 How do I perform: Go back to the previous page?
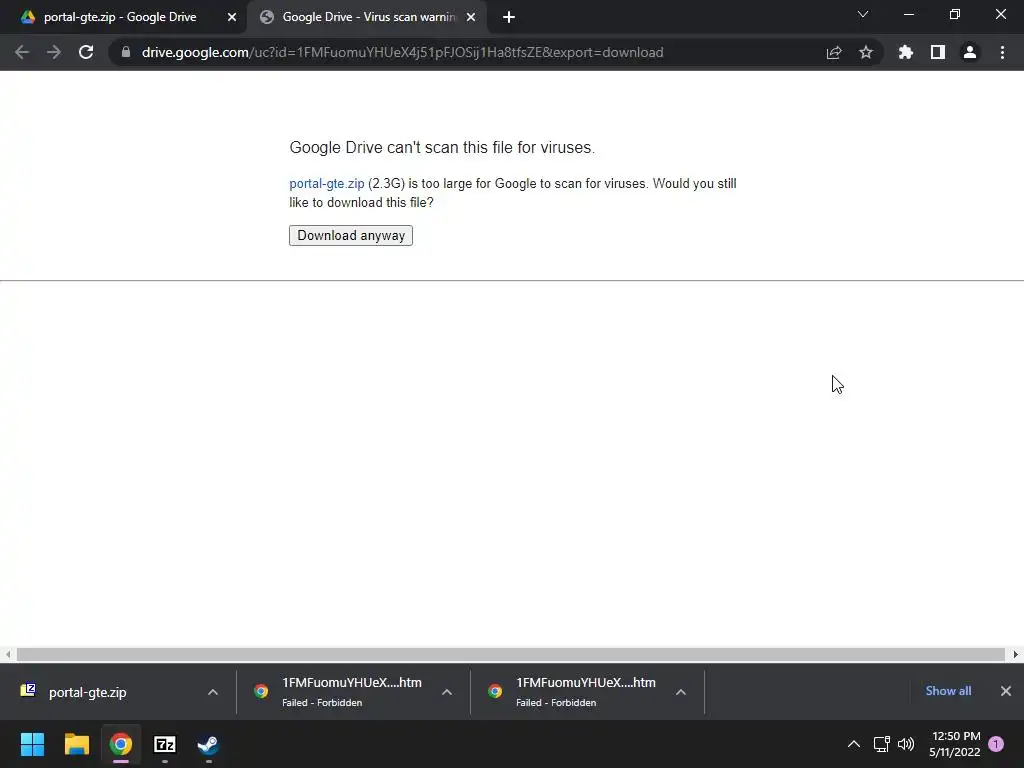(x=22, y=52)
